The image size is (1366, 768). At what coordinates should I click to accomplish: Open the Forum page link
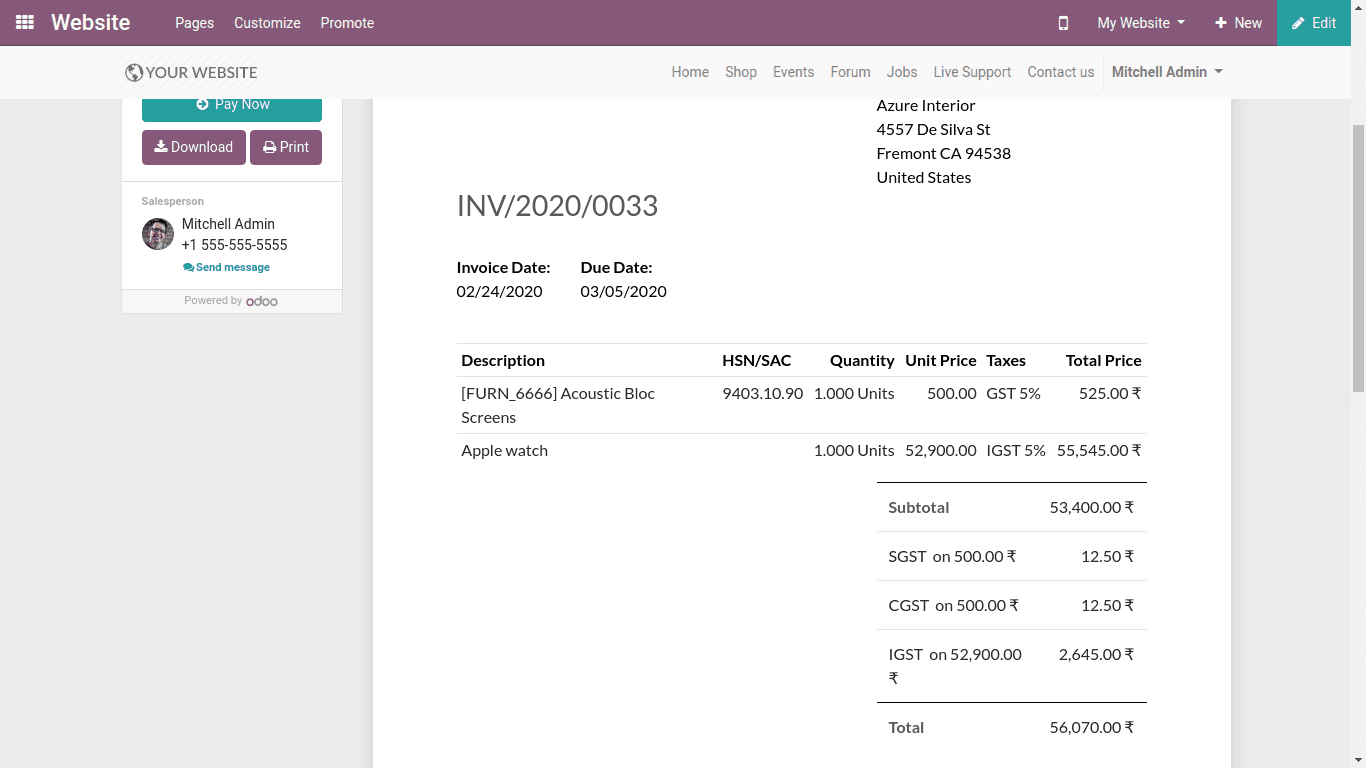pyautogui.click(x=850, y=72)
